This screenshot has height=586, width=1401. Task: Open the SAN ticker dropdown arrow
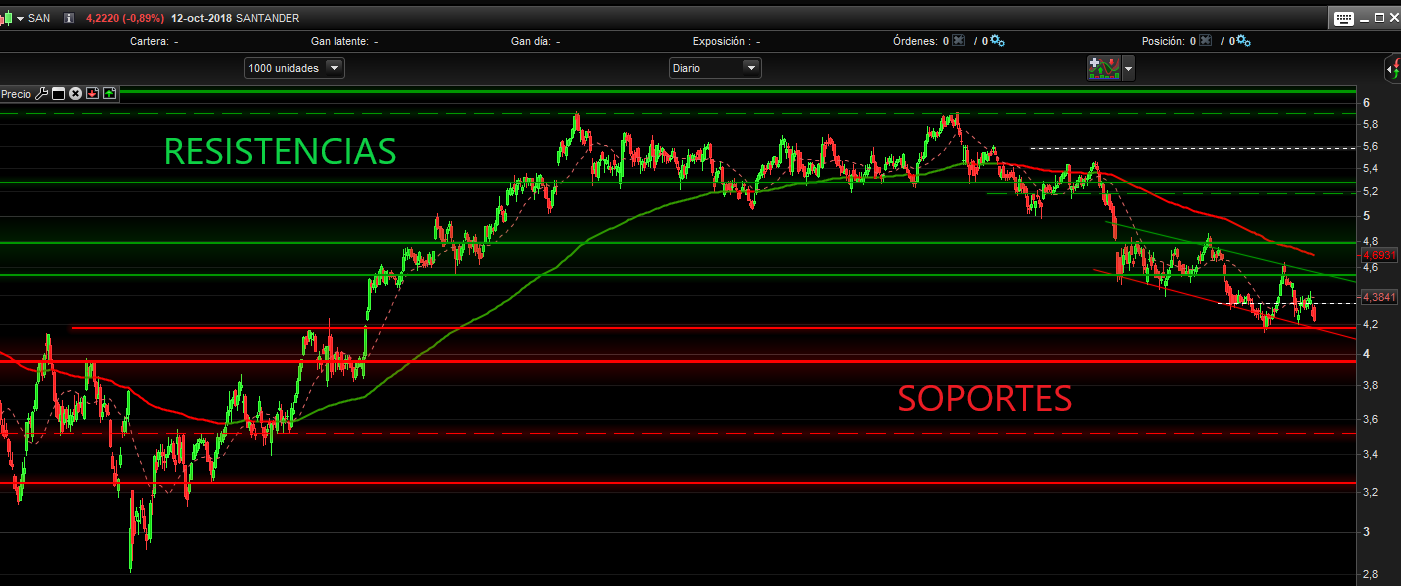pos(20,18)
